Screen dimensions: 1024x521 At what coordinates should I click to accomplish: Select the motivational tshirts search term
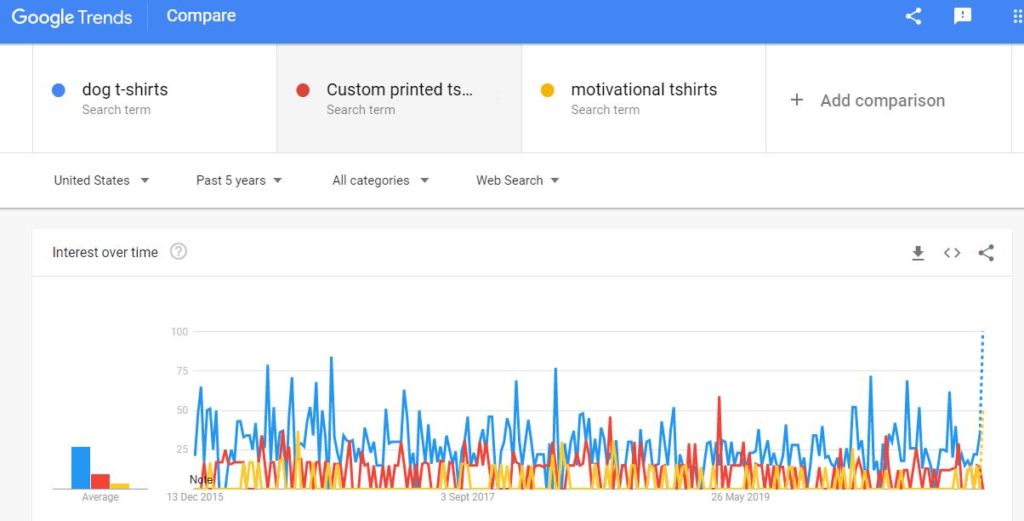tap(643, 99)
